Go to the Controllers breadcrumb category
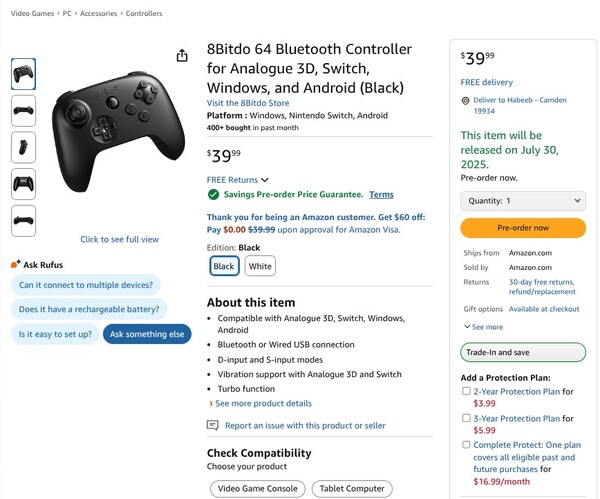This screenshot has width=600, height=499. (145, 14)
